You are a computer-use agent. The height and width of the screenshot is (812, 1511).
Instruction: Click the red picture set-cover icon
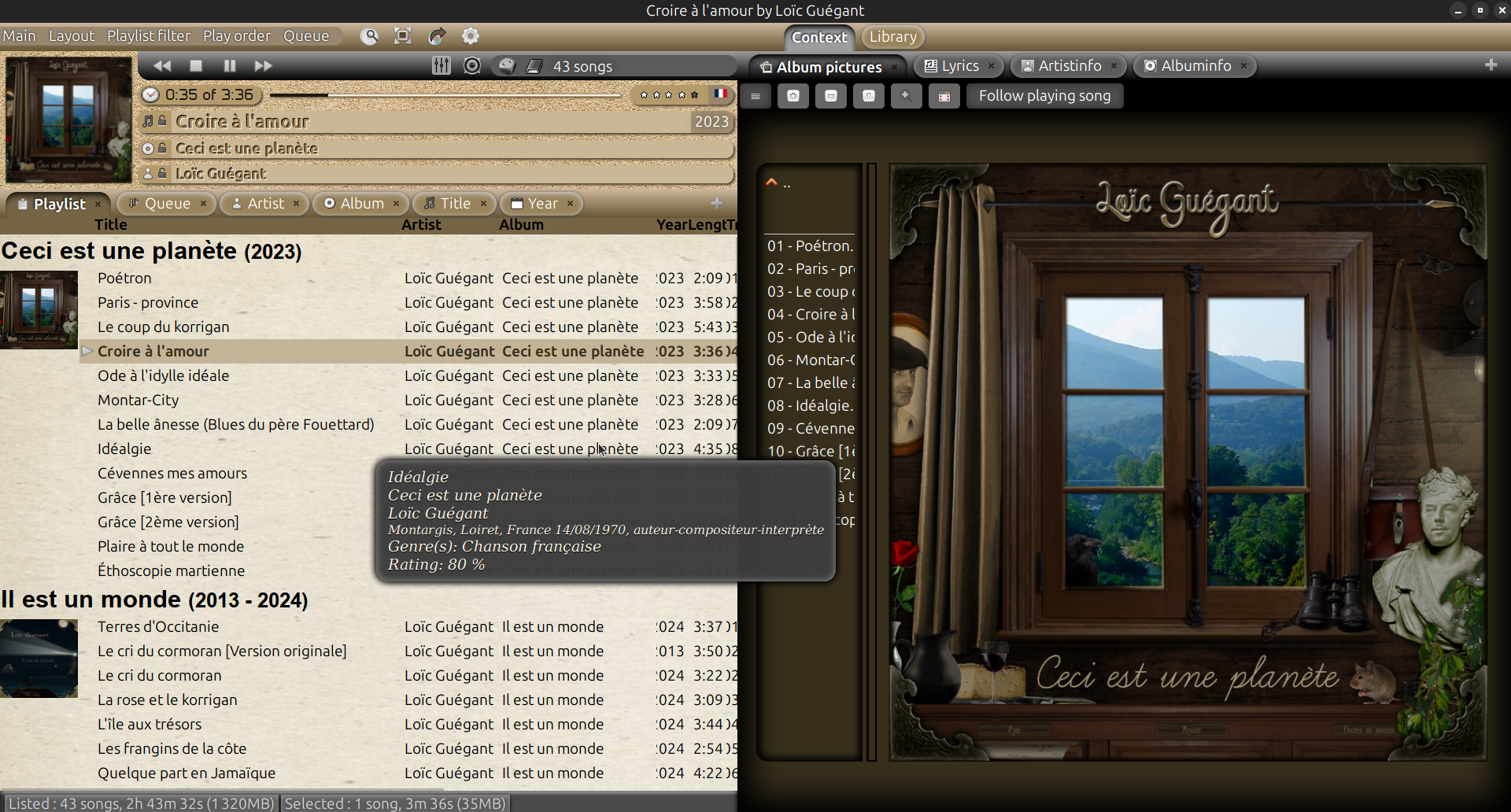pos(944,96)
